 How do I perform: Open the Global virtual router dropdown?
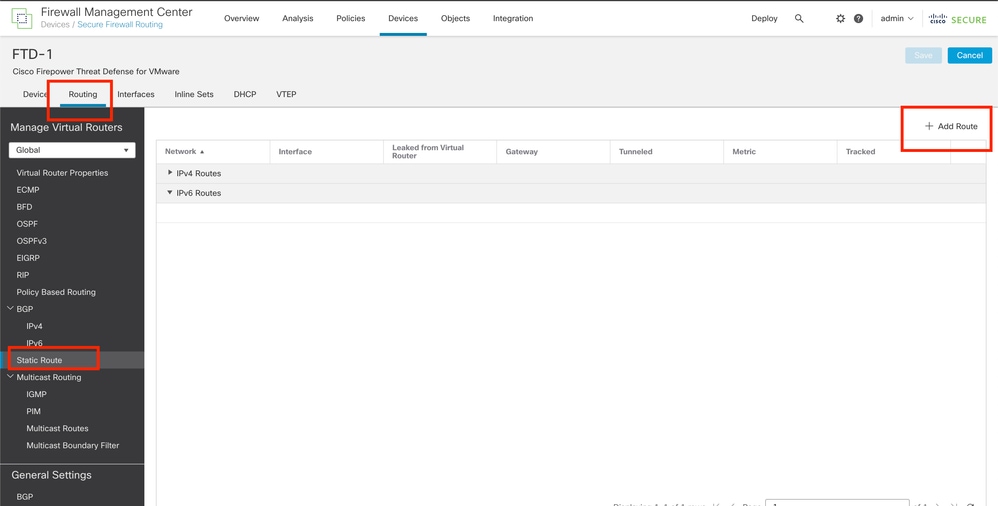click(x=72, y=150)
